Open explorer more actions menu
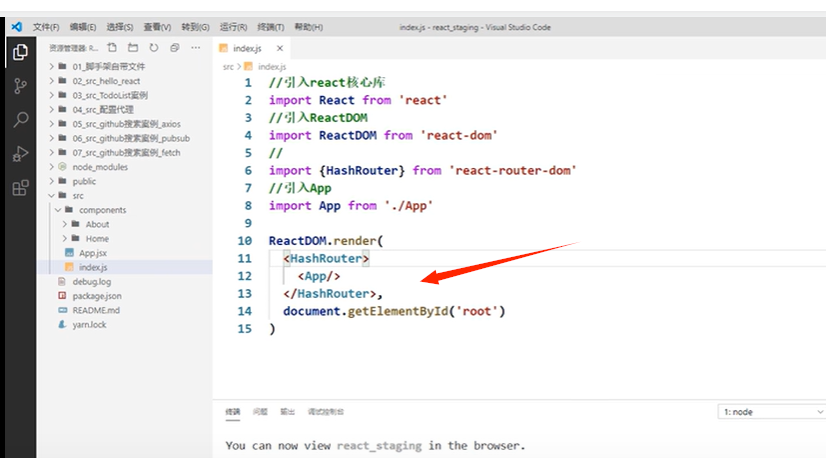 coord(195,47)
